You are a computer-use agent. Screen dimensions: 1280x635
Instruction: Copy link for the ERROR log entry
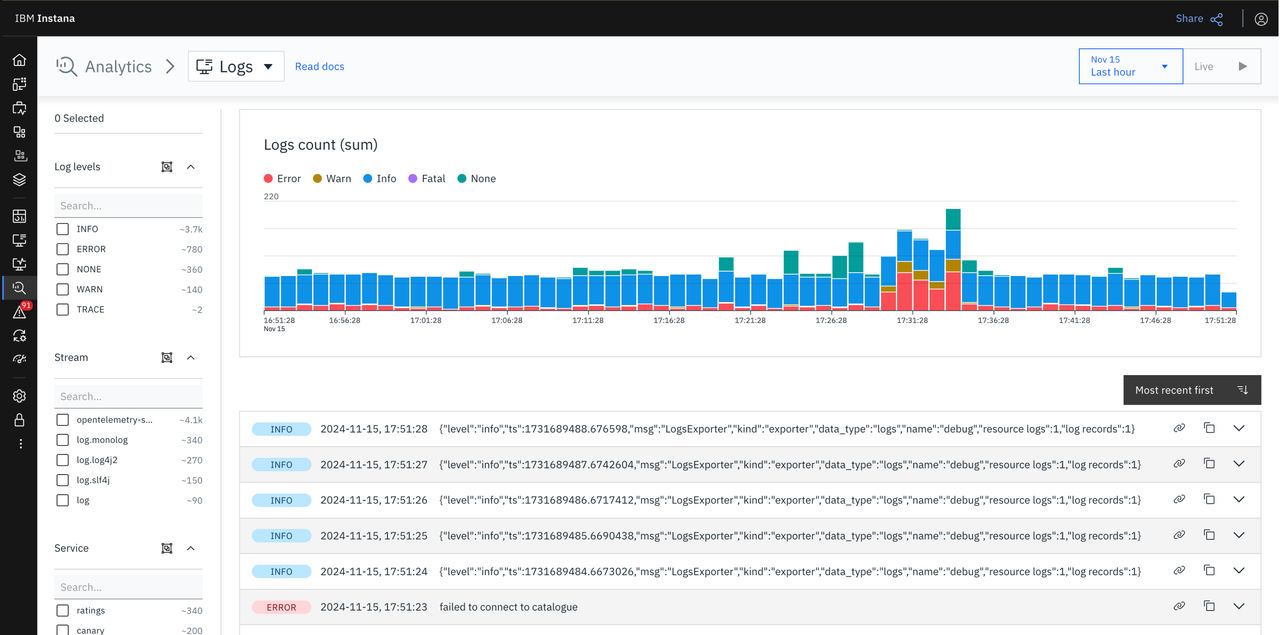coord(1179,606)
